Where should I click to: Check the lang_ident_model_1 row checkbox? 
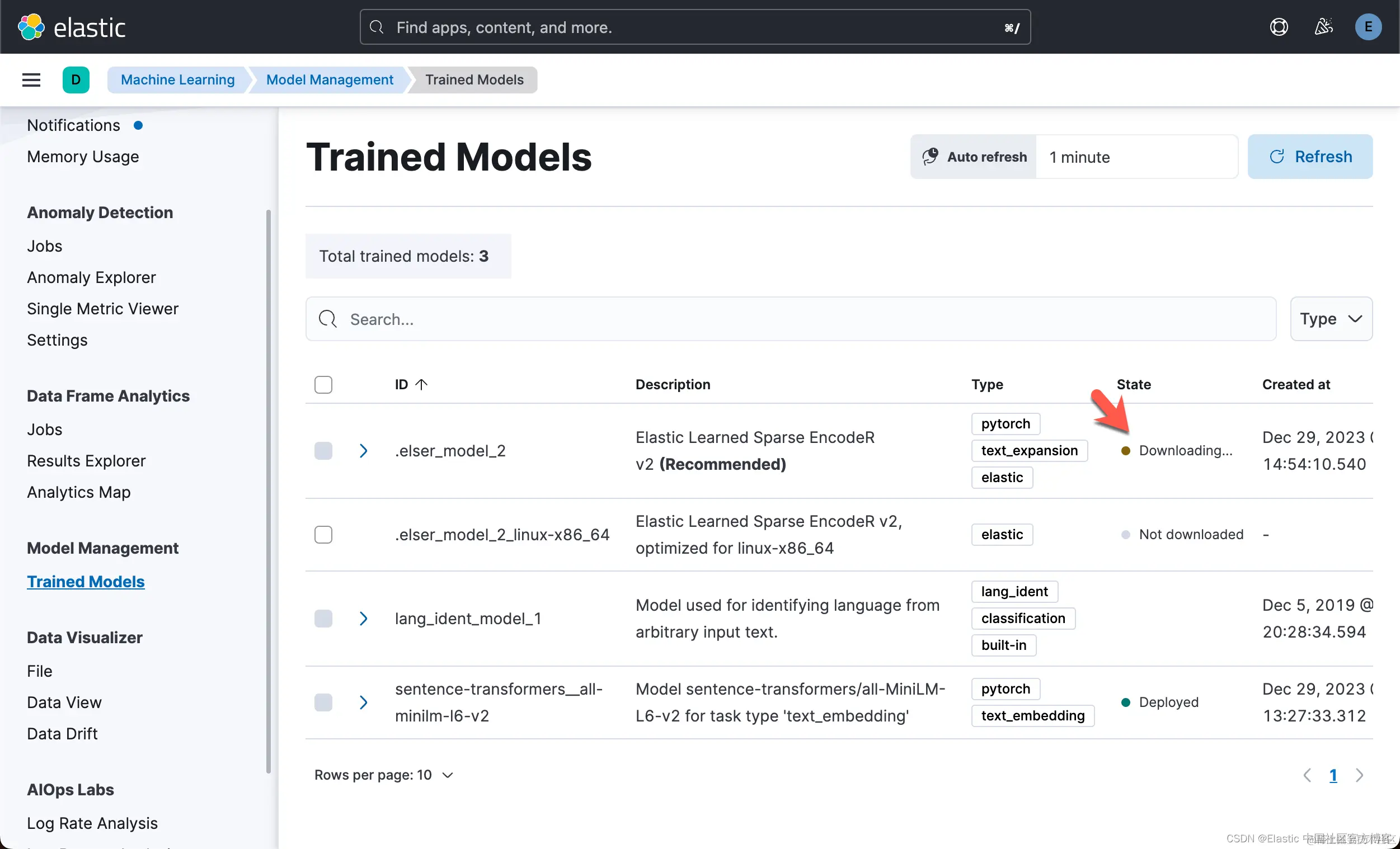323,619
